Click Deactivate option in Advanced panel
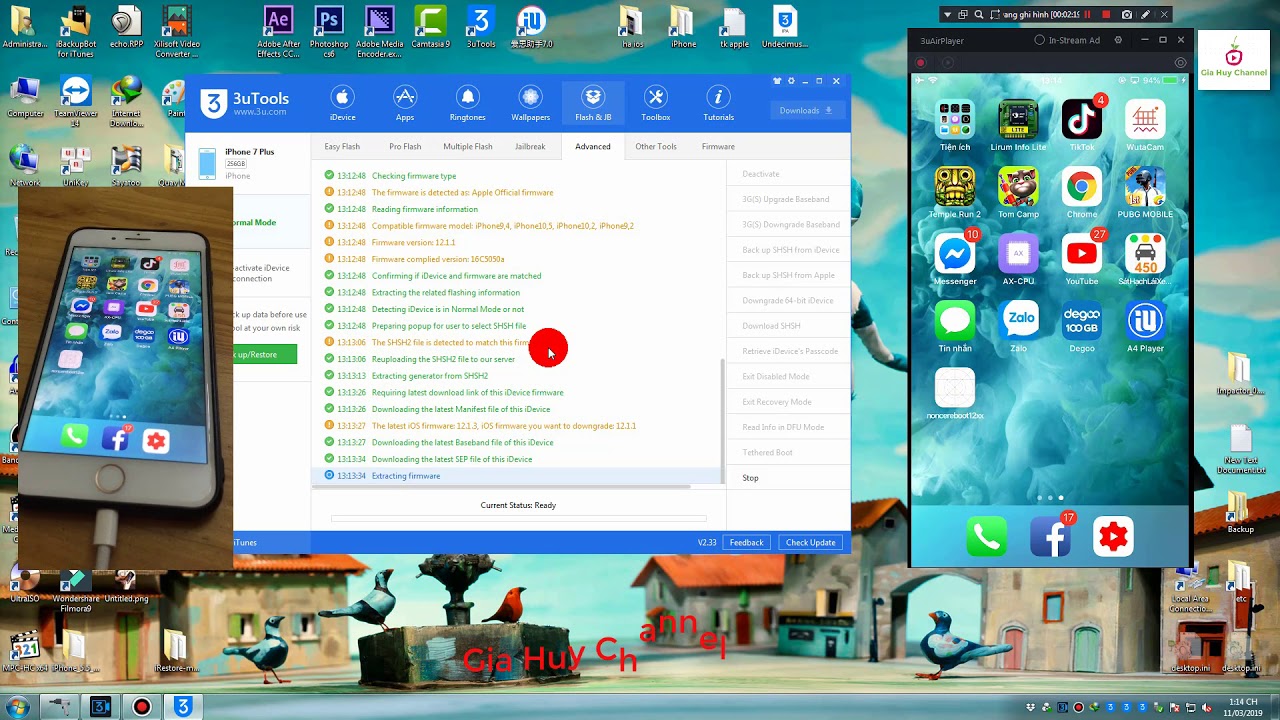 pos(761,174)
